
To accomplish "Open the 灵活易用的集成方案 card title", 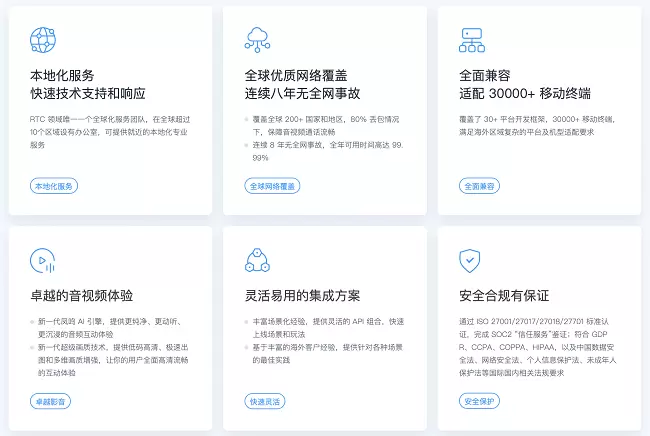I will [x=302, y=296].
